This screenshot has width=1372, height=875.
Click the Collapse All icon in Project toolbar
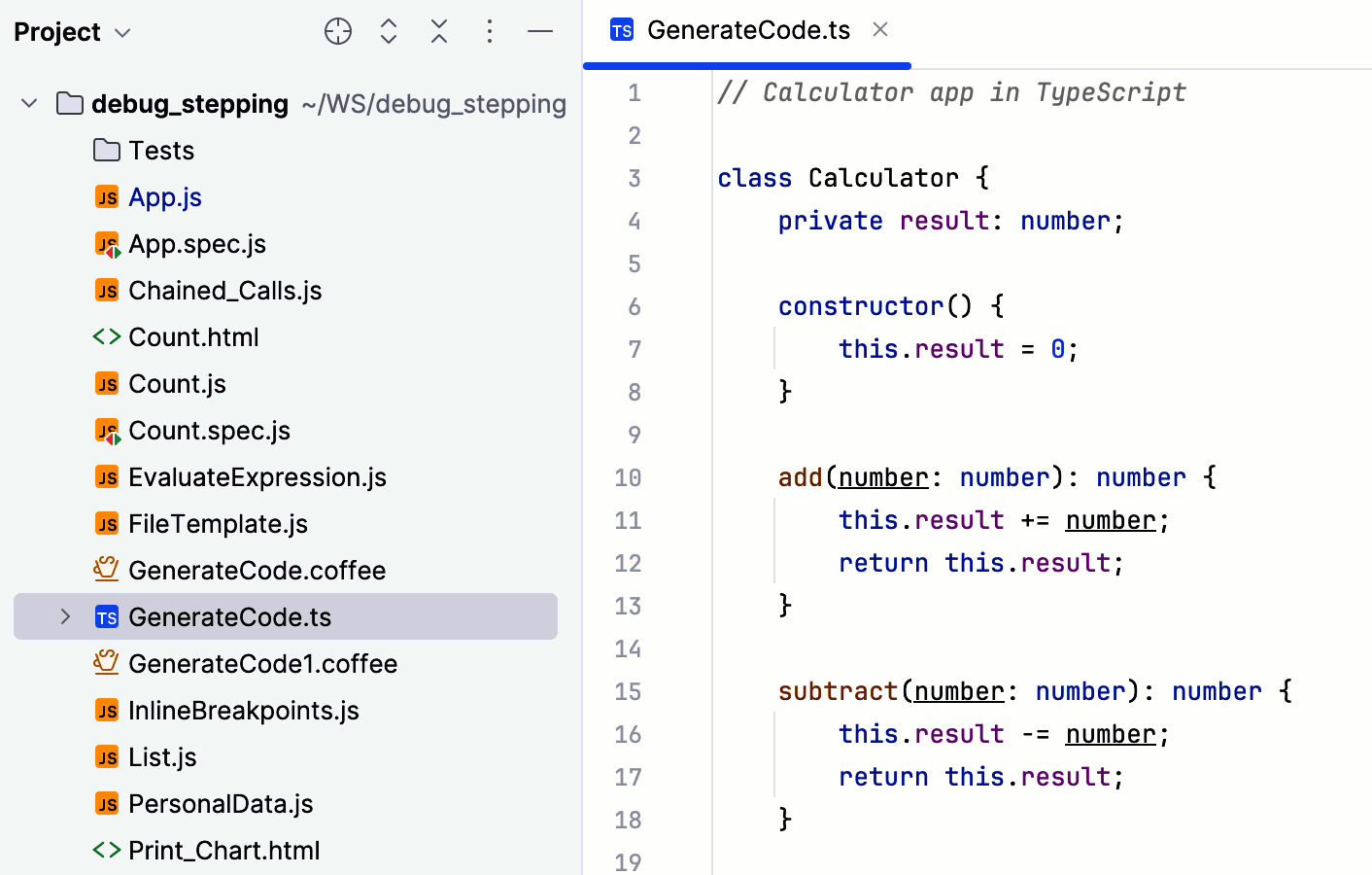pyautogui.click(x=439, y=31)
